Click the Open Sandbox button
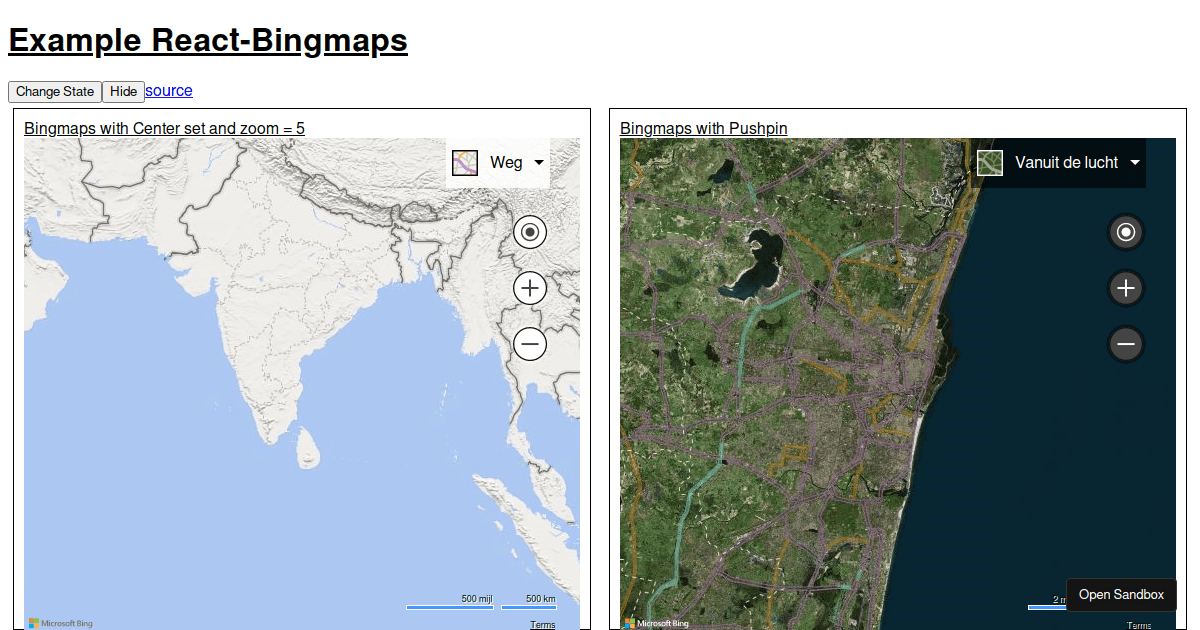This screenshot has height=630, width=1200. pos(1121,594)
